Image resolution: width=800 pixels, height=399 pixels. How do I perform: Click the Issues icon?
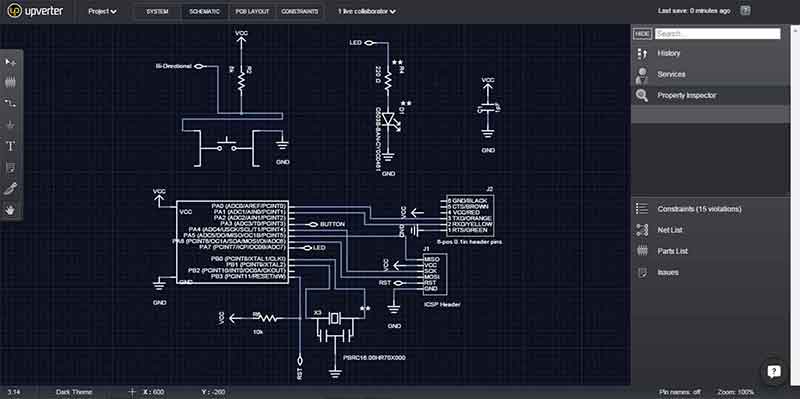click(642, 272)
